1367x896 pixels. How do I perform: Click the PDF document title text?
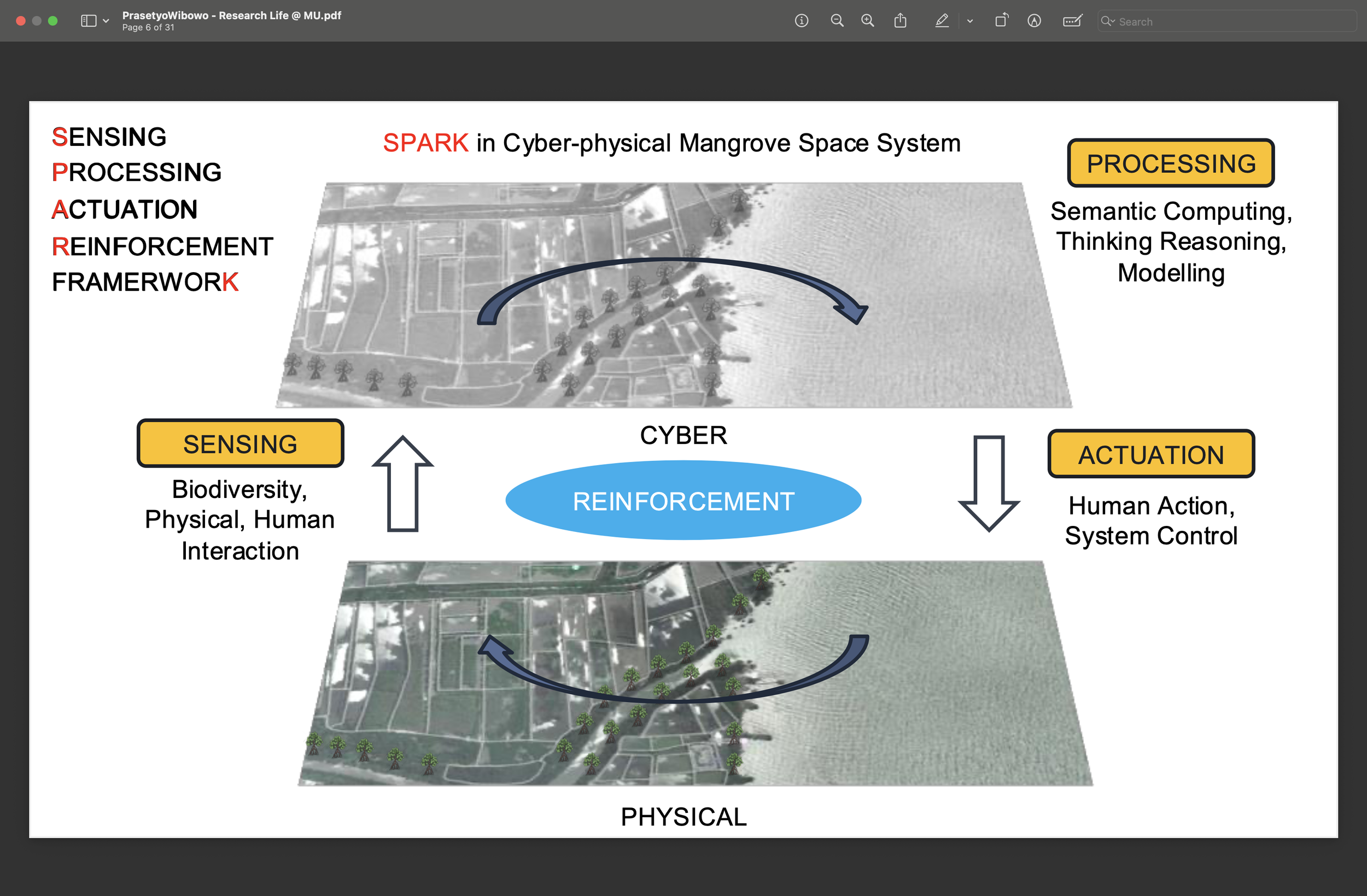point(231,15)
